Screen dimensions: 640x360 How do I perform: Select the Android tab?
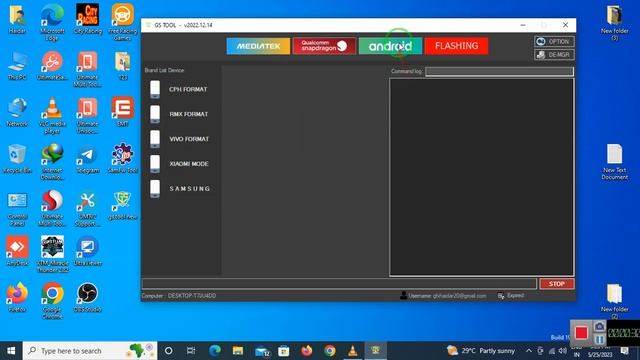pyautogui.click(x=390, y=46)
